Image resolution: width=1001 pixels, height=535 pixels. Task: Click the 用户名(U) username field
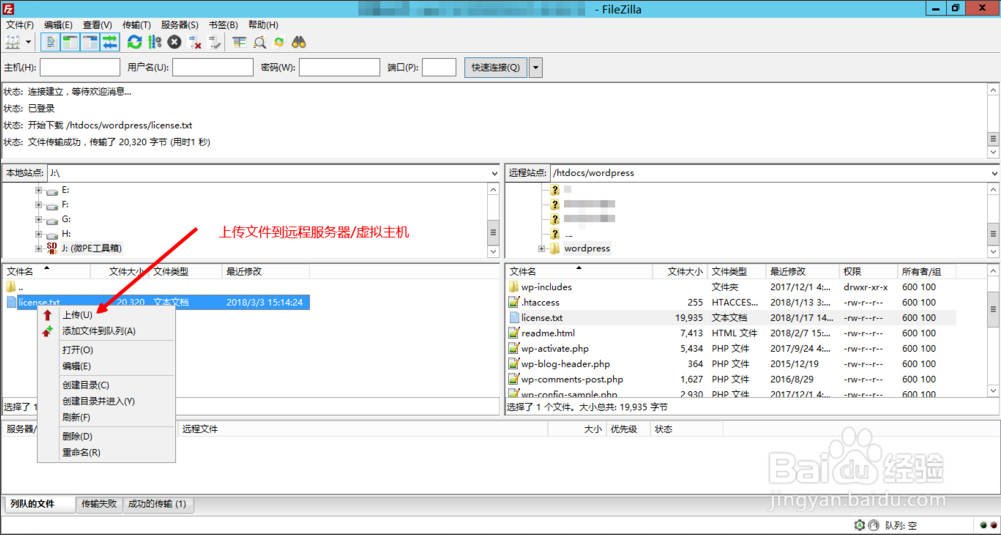pos(213,67)
